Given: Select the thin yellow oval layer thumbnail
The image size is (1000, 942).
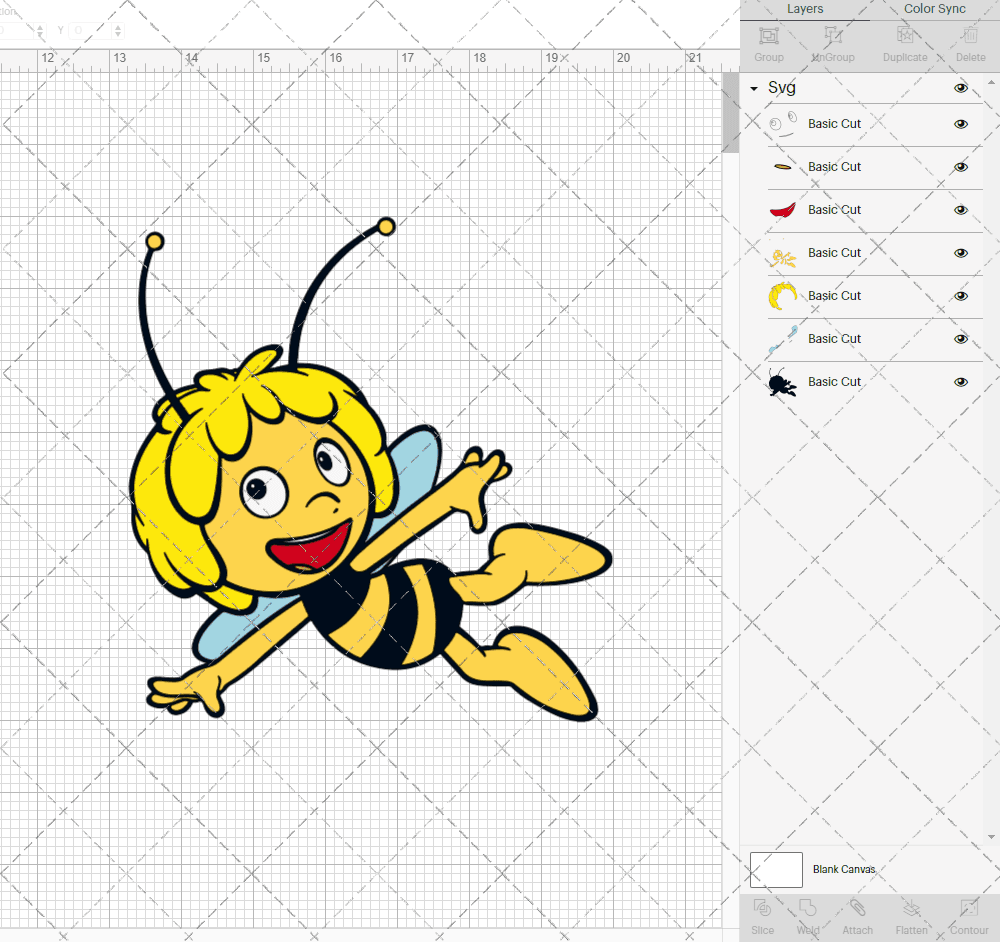Looking at the screenshot, I should [783, 166].
